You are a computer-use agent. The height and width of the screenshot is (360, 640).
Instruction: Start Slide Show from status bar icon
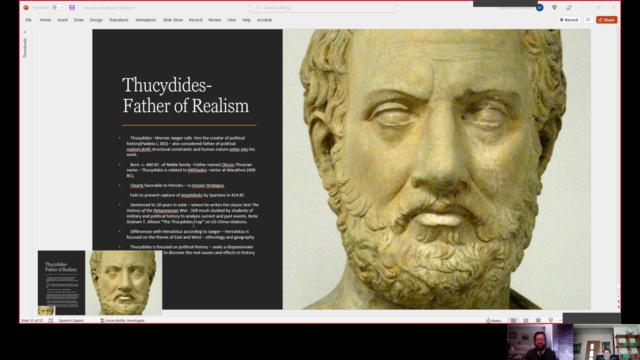pyautogui.click(x=551, y=320)
